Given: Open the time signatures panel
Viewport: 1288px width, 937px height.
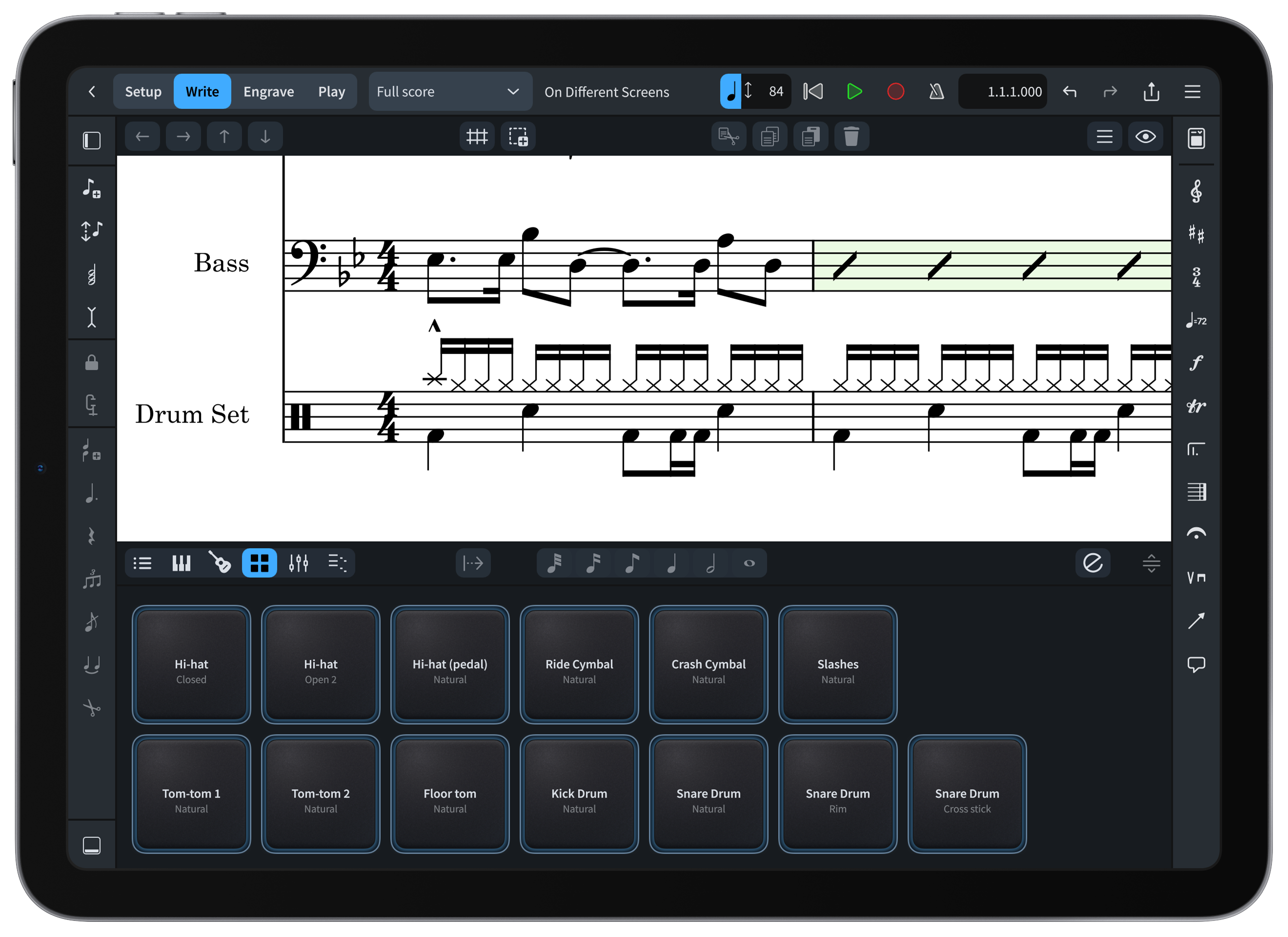Looking at the screenshot, I should pos(1197,277).
